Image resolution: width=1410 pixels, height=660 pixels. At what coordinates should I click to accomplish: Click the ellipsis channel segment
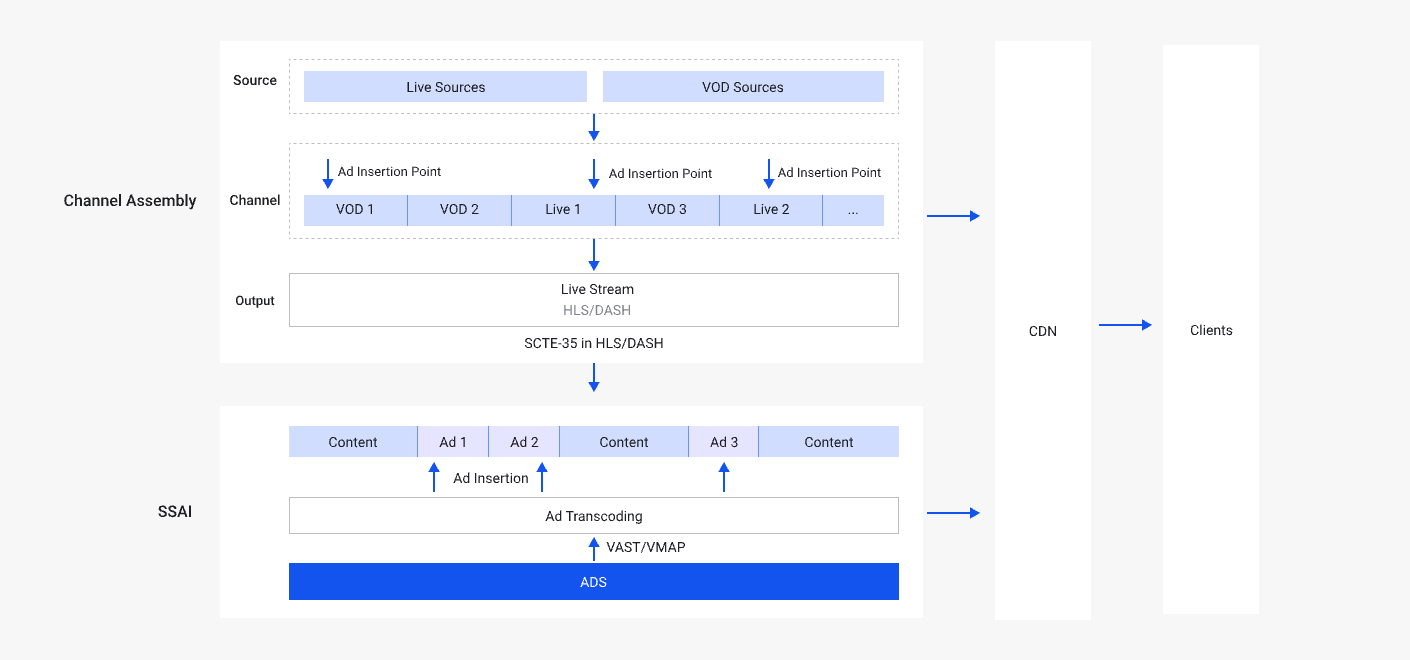(x=853, y=210)
